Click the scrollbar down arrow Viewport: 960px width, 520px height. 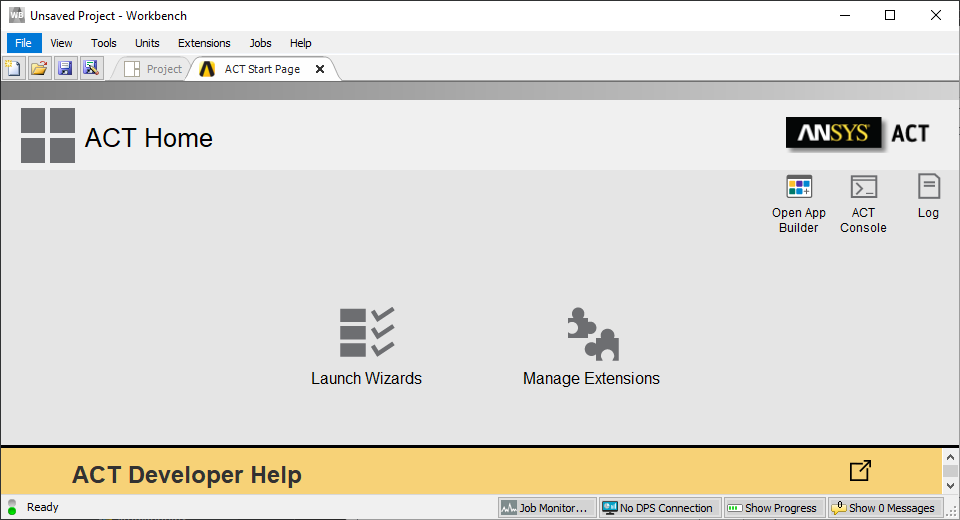click(950, 486)
